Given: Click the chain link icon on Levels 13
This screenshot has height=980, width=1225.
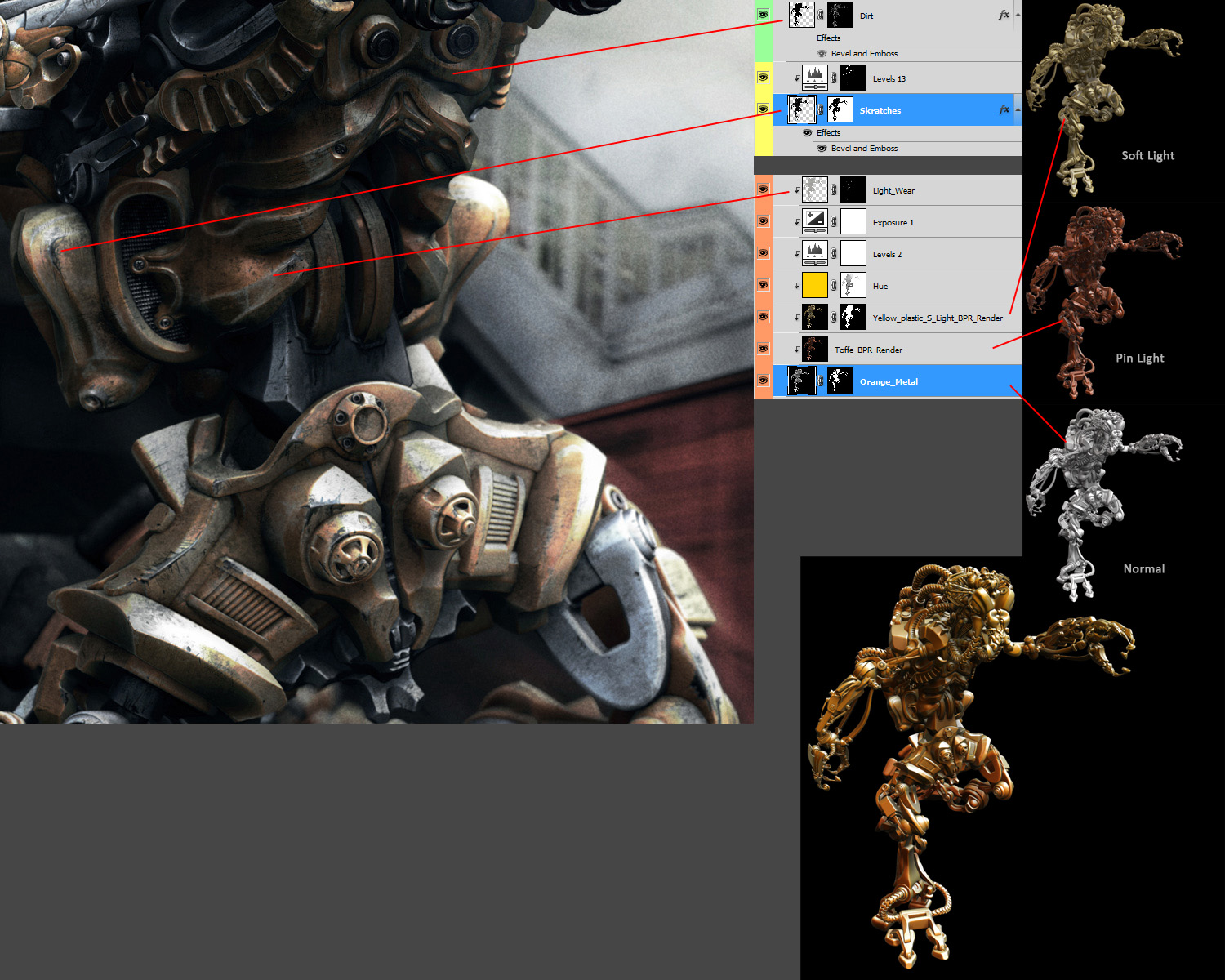Looking at the screenshot, I should [834, 78].
